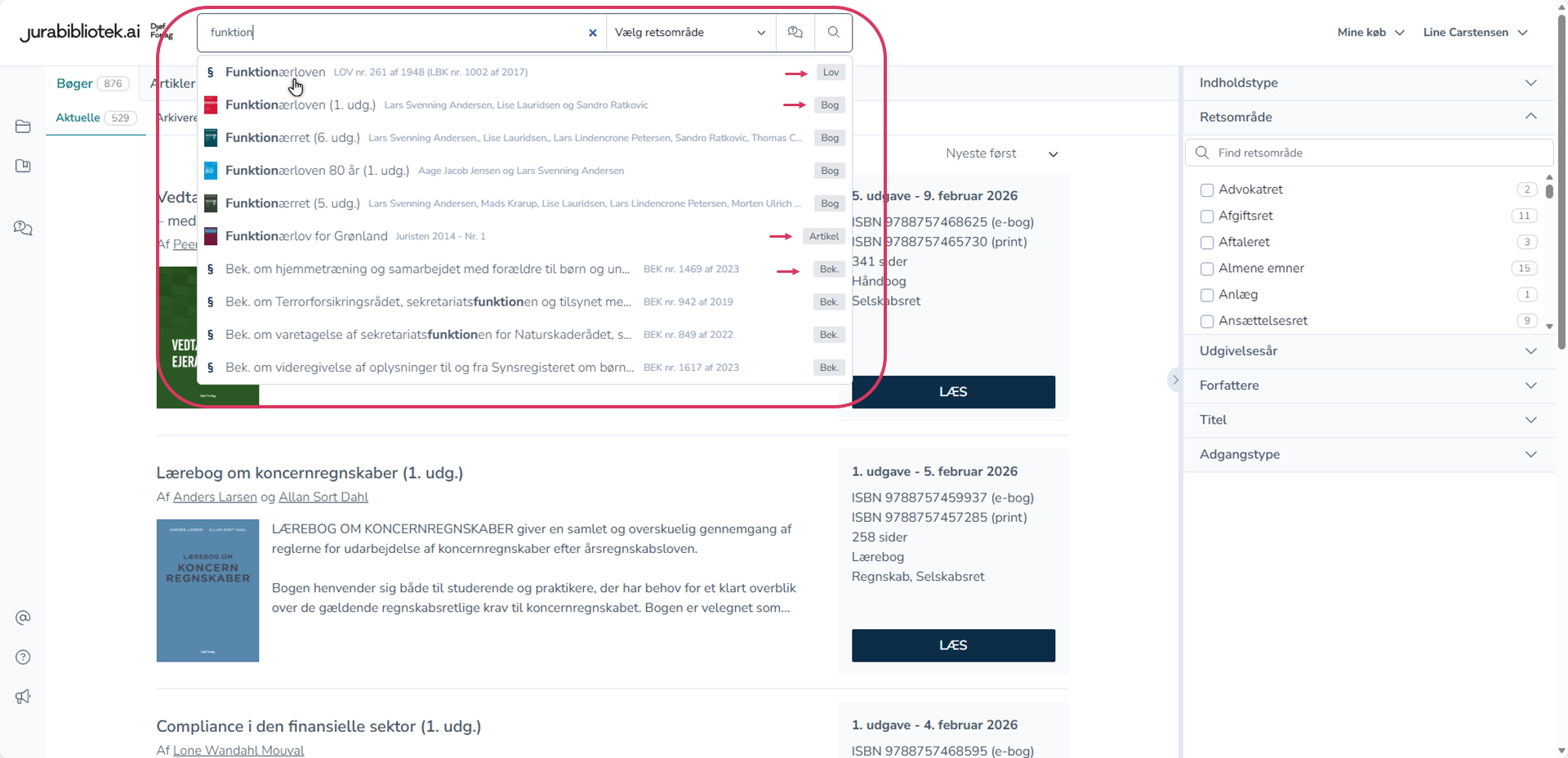Check the Advokatret checkbox

(1207, 190)
